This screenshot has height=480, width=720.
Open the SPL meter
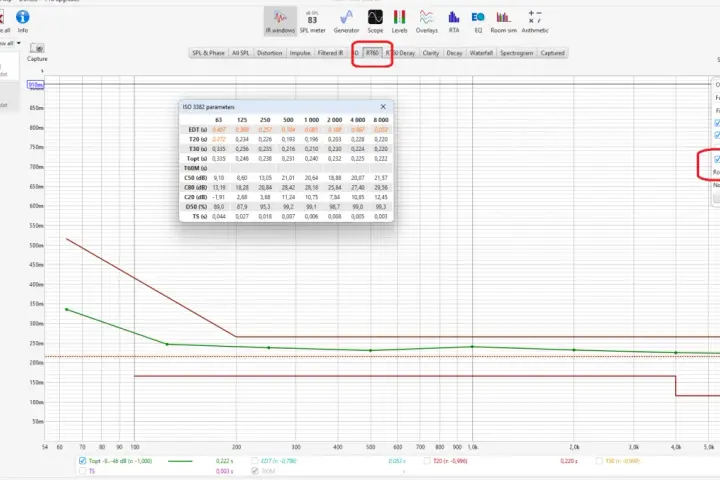pyautogui.click(x=312, y=21)
